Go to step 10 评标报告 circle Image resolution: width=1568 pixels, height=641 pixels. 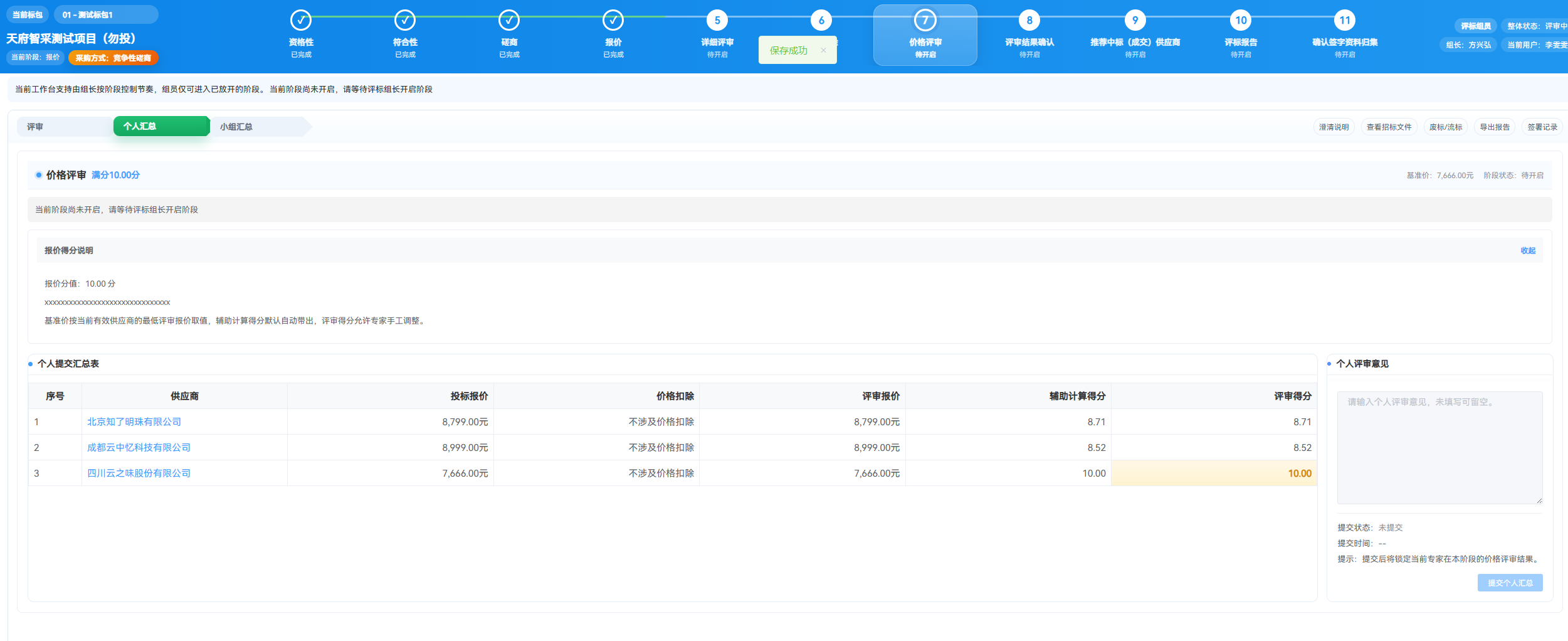[1241, 20]
